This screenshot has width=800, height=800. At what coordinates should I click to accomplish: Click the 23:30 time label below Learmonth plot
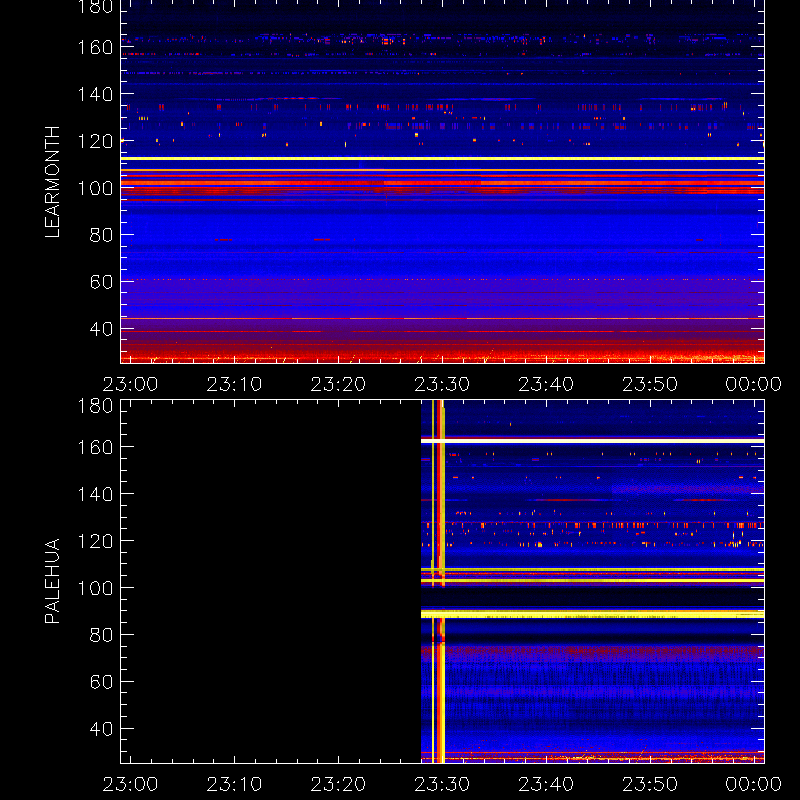click(x=442, y=384)
